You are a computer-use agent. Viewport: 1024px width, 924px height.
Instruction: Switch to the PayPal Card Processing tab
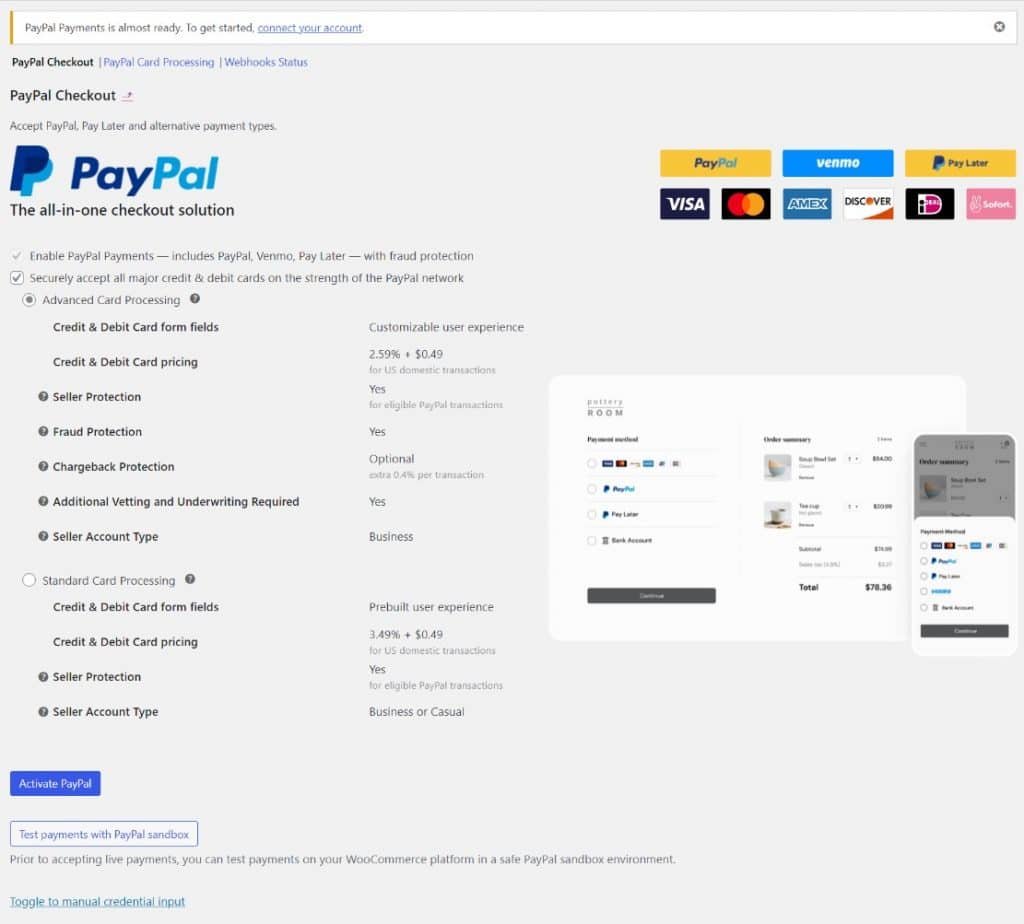point(159,62)
